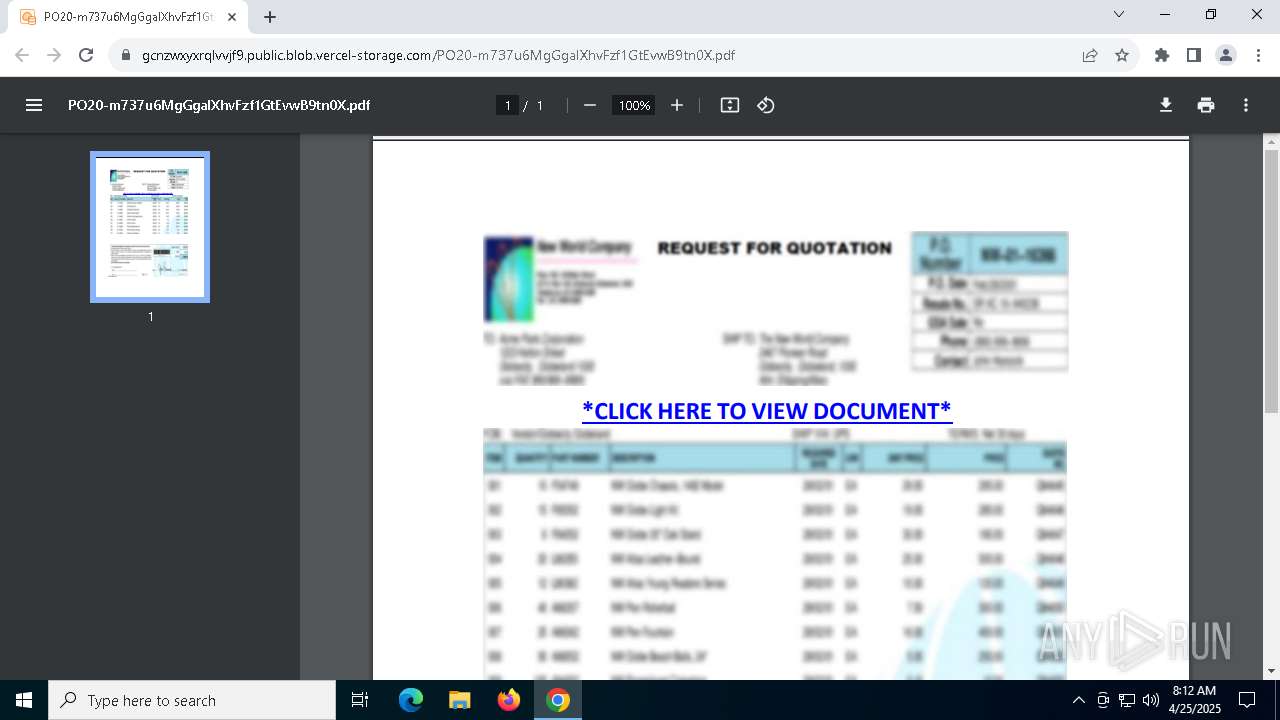This screenshot has width=1280, height=720.
Task: Edit the current page number field
Action: point(507,105)
